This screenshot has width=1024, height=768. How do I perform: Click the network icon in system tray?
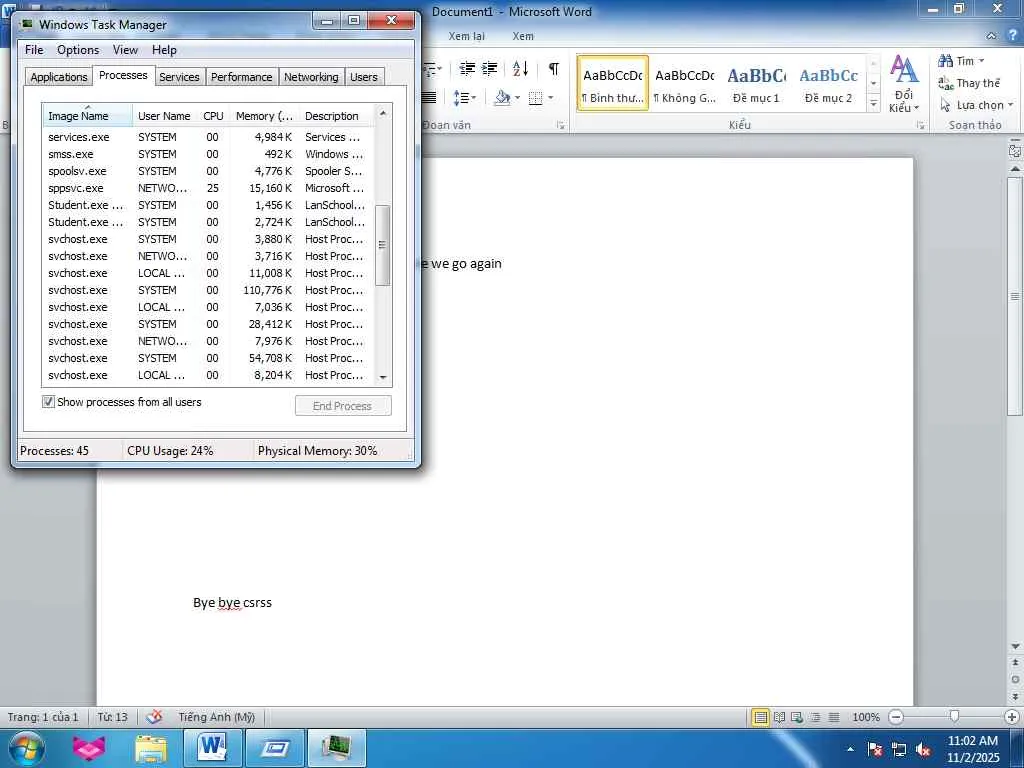(899, 749)
